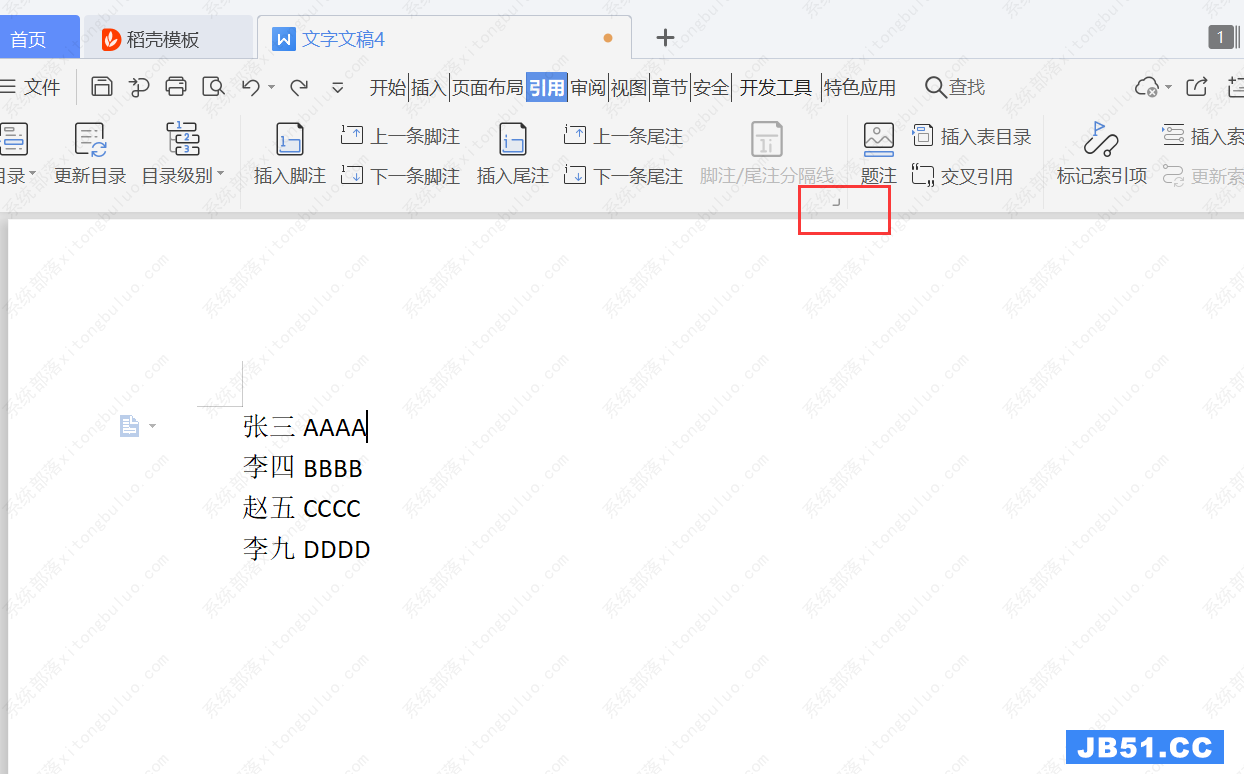Expand the paragraph layout marker dropdown
Viewport: 1244px width, 774px height.
click(152, 427)
